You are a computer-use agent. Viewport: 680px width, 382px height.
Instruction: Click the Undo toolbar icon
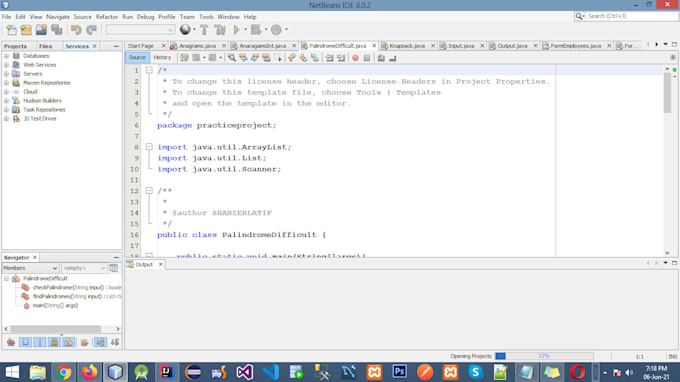point(76,29)
